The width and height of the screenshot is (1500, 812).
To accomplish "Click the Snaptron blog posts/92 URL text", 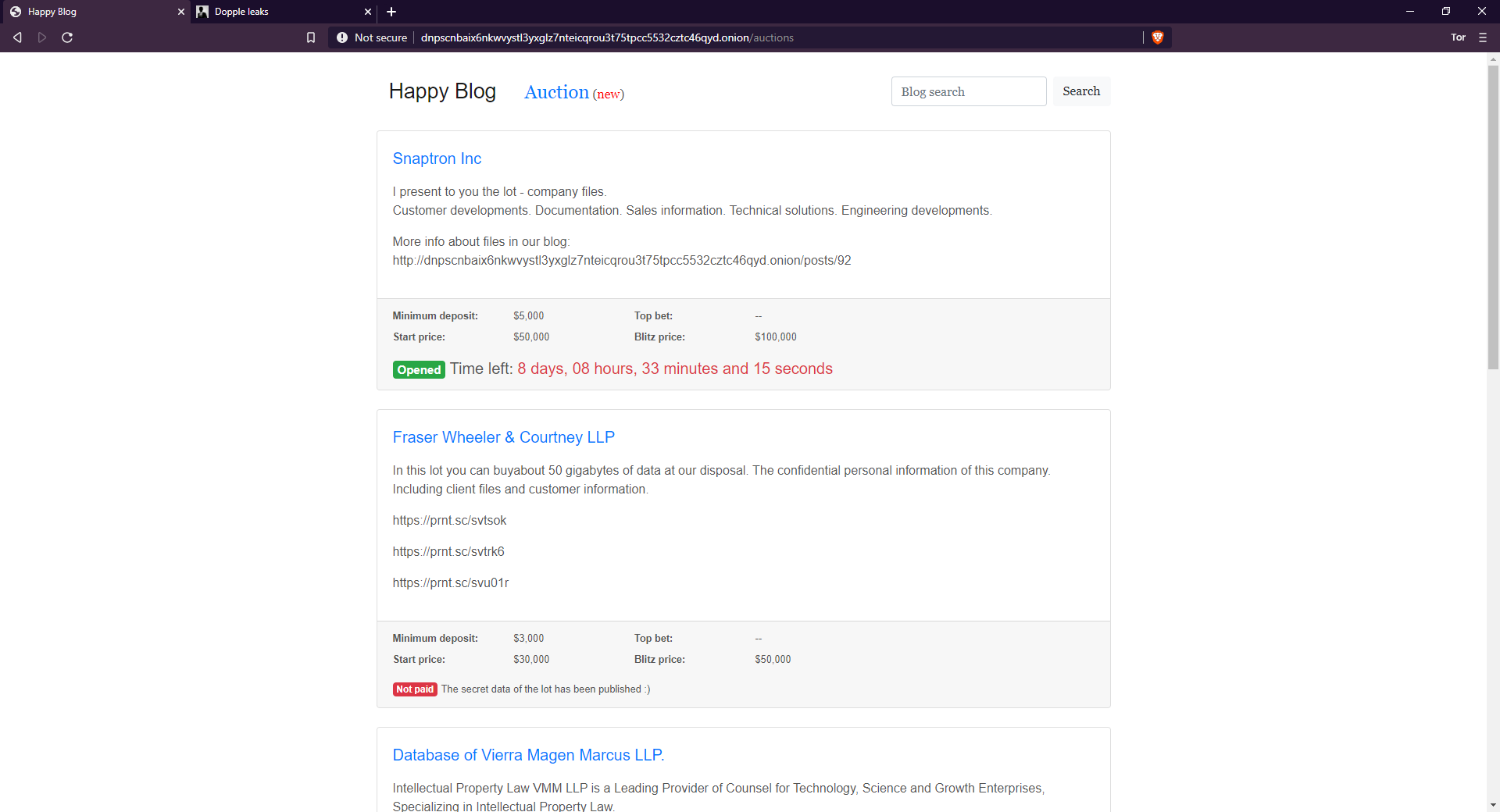I will click(622, 261).
